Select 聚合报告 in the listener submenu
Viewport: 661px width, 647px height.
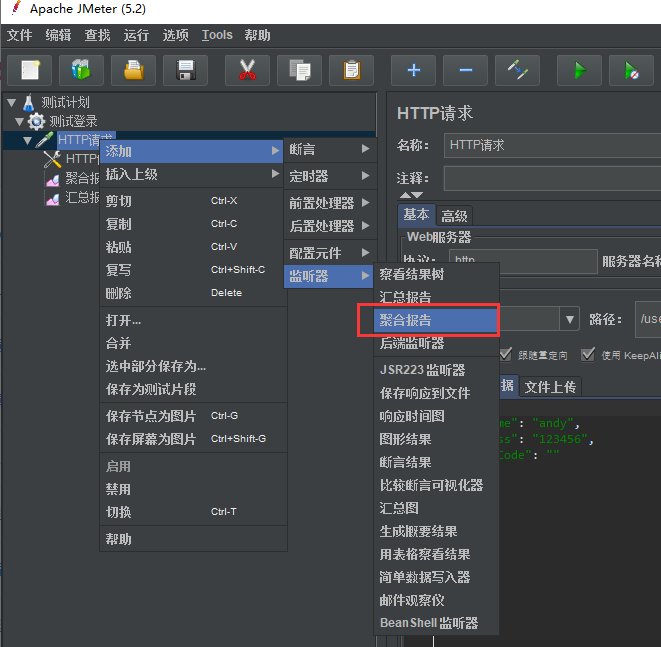(428, 320)
